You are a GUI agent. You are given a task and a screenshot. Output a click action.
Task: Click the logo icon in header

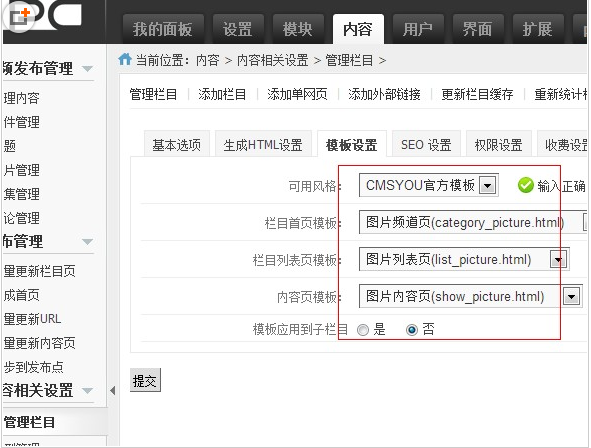[x=19, y=16]
